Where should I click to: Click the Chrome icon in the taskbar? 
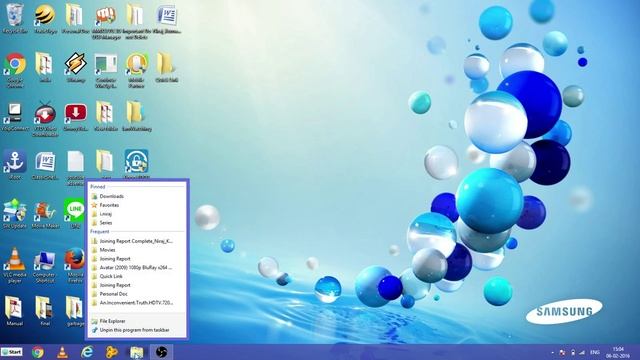coord(38,352)
